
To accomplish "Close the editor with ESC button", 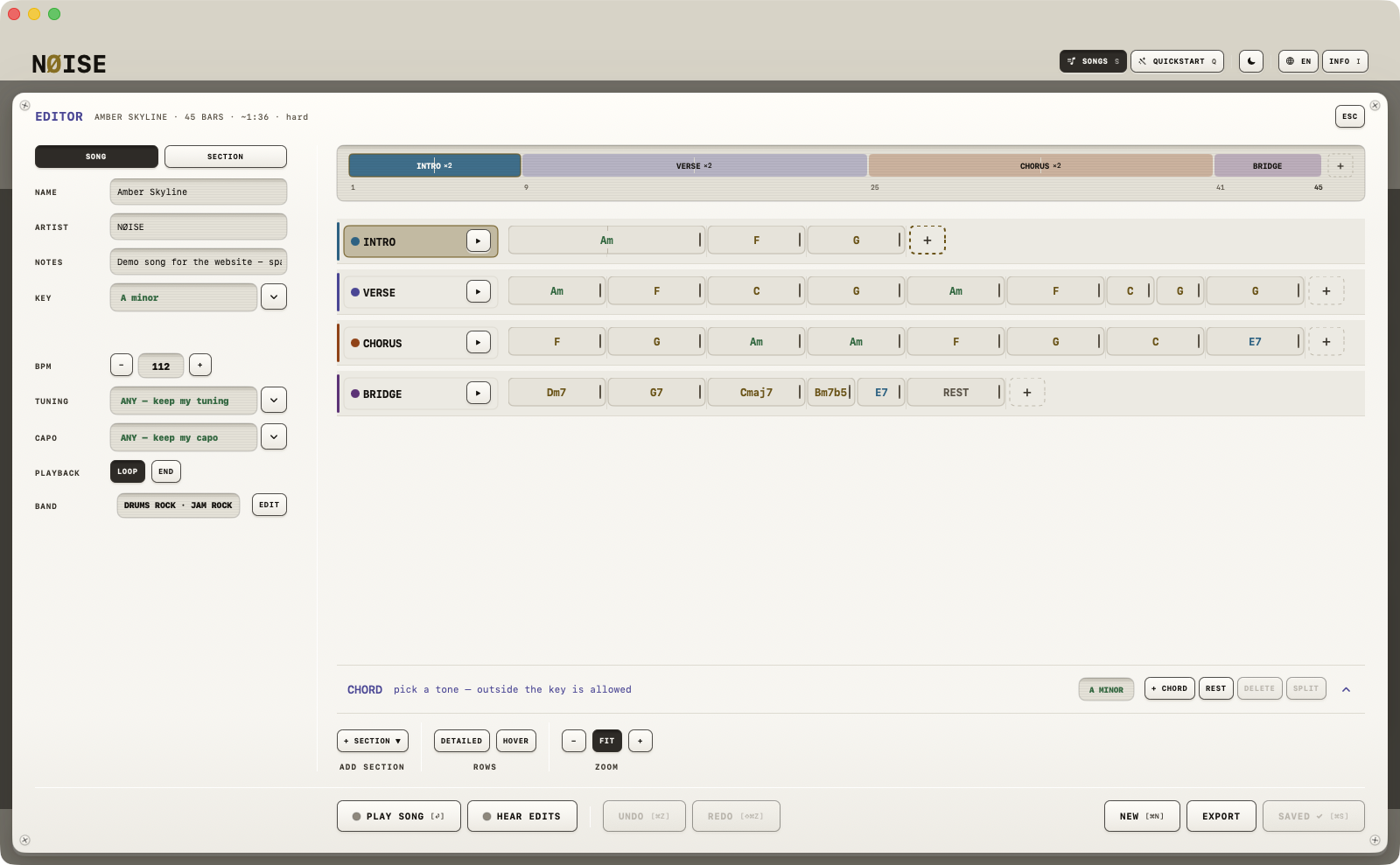I will (x=1350, y=116).
